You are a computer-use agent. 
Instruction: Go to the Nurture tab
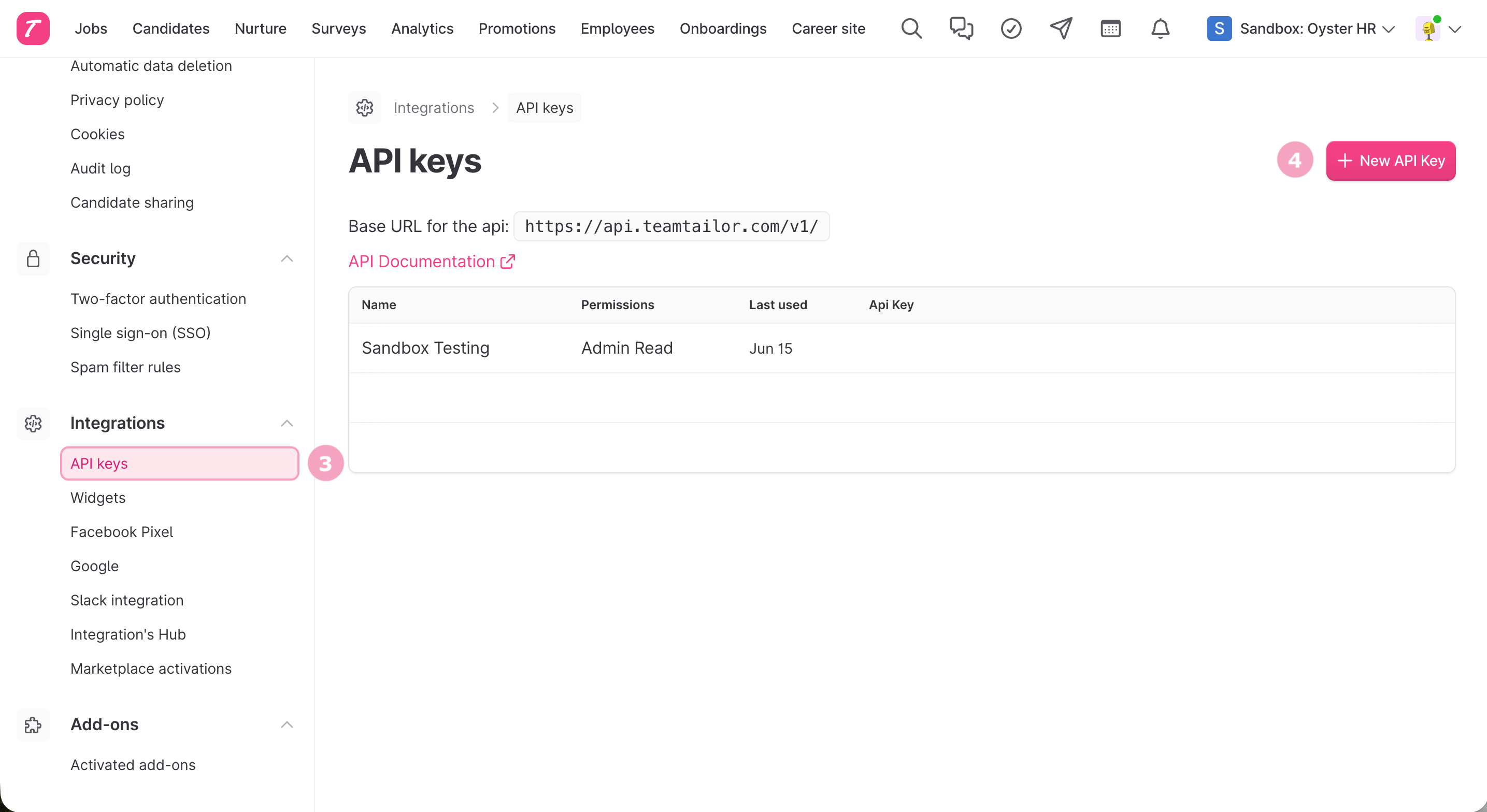(x=260, y=28)
